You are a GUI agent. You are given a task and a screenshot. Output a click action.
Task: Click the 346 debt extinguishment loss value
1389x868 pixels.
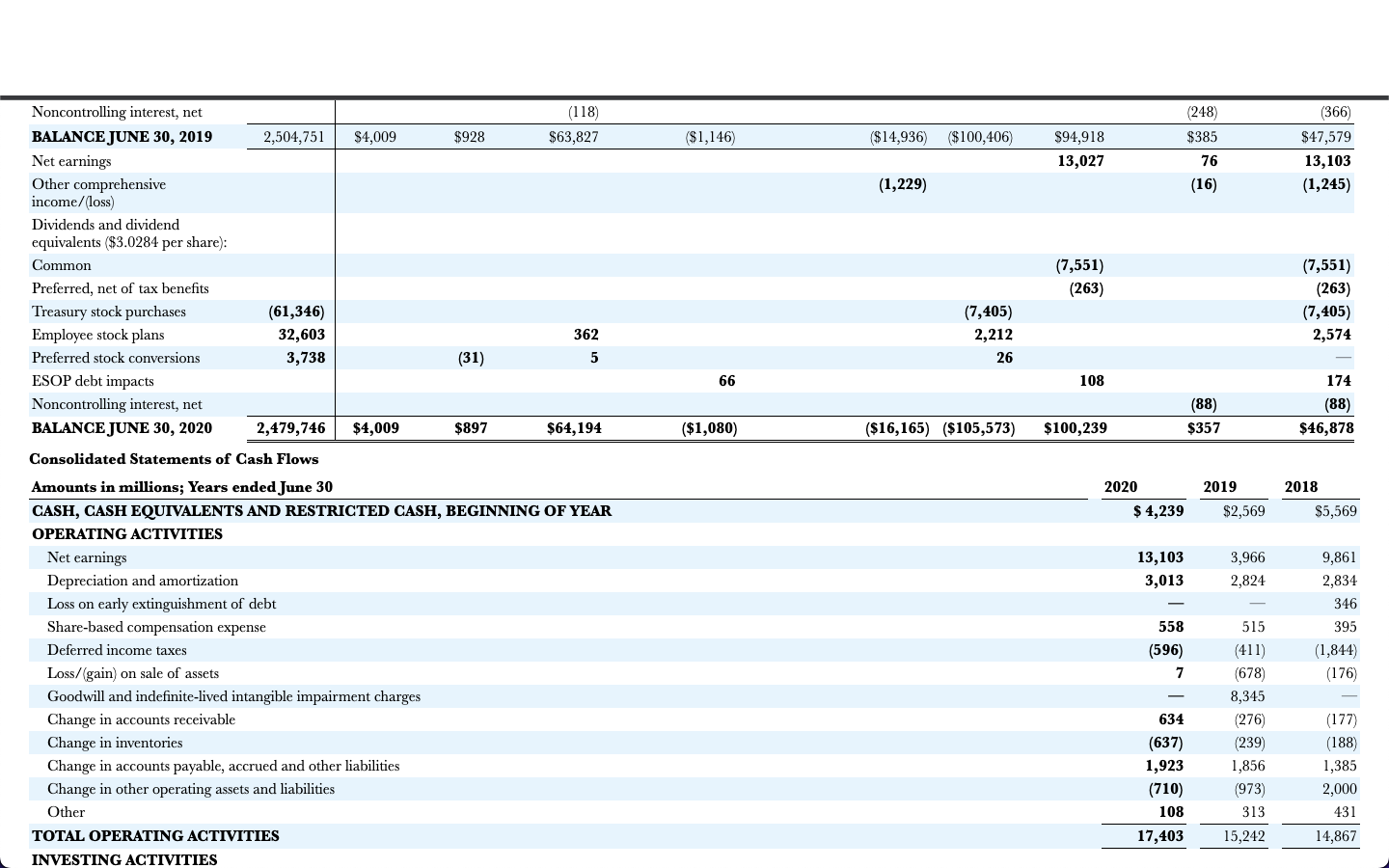tap(1345, 604)
